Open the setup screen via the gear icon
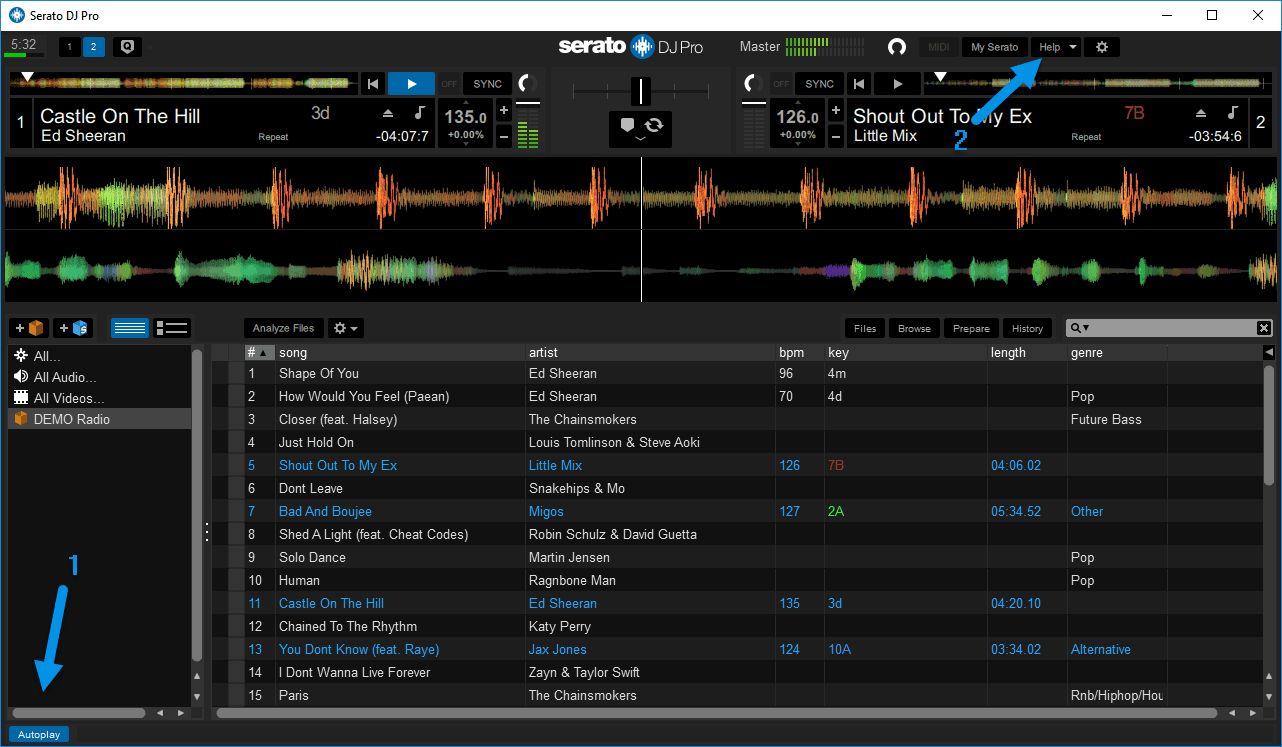The image size is (1282, 747). coord(1101,46)
